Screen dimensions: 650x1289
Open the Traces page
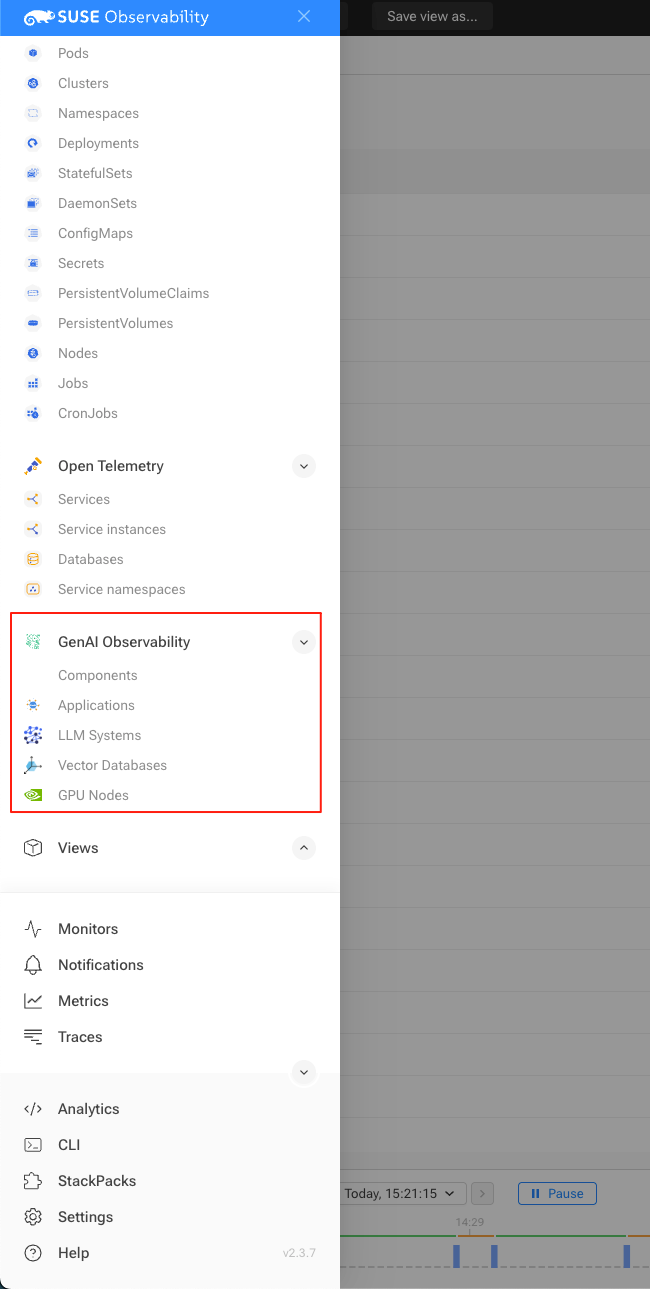coord(80,1037)
